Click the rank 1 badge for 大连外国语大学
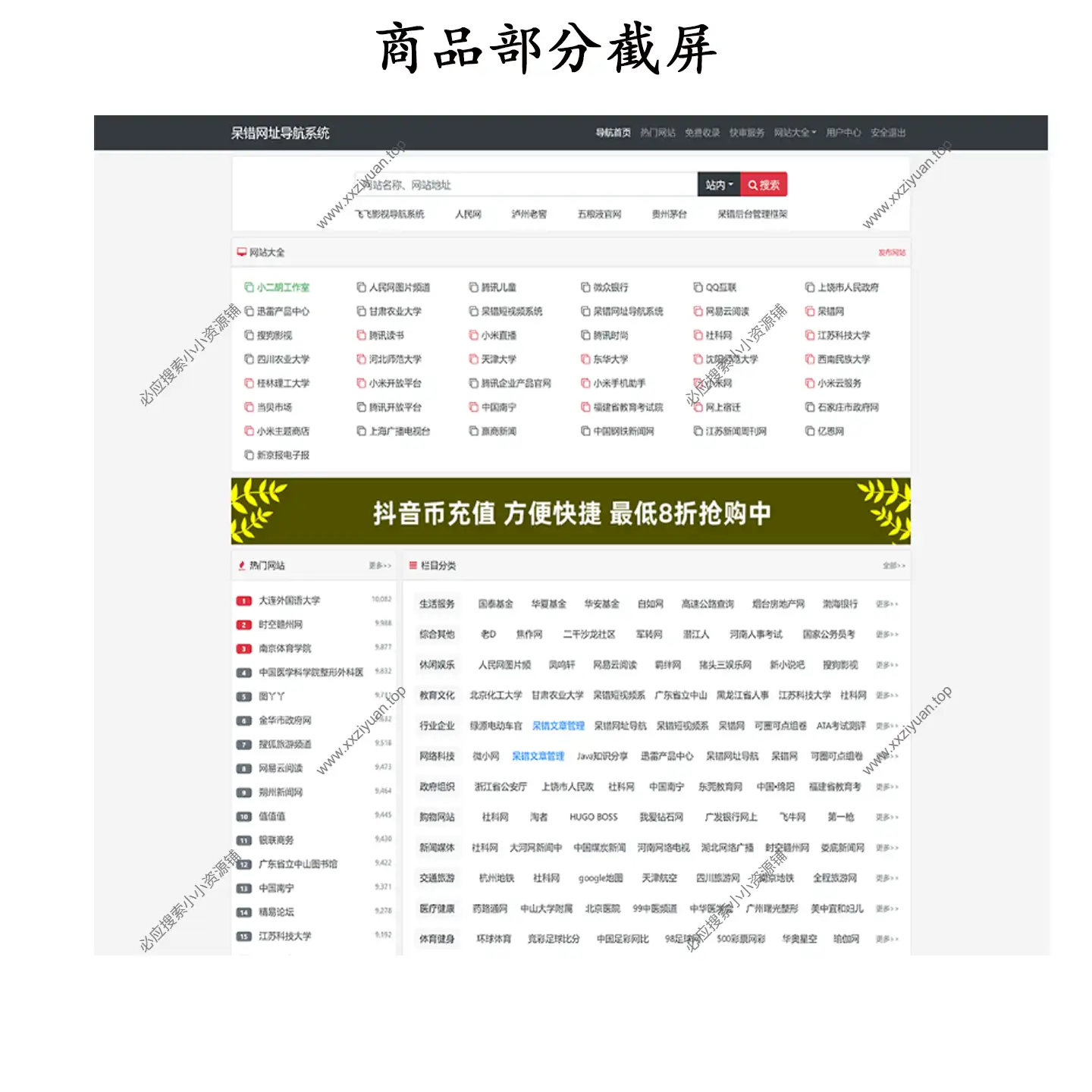The image size is (1092, 1092). [x=243, y=601]
